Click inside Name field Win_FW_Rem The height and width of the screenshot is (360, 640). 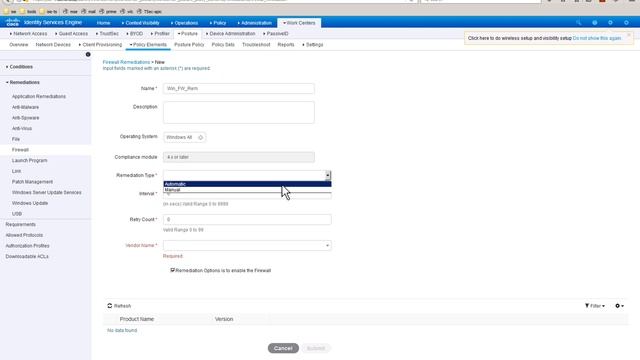pyautogui.click(x=239, y=88)
